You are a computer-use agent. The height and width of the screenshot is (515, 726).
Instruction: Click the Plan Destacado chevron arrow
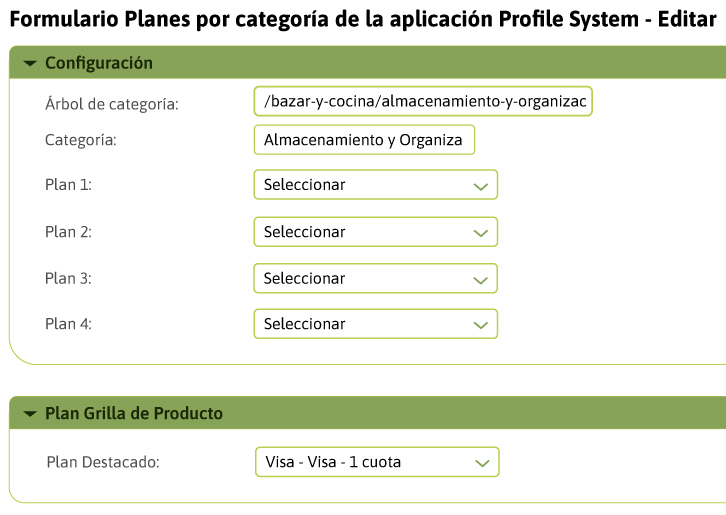click(482, 463)
